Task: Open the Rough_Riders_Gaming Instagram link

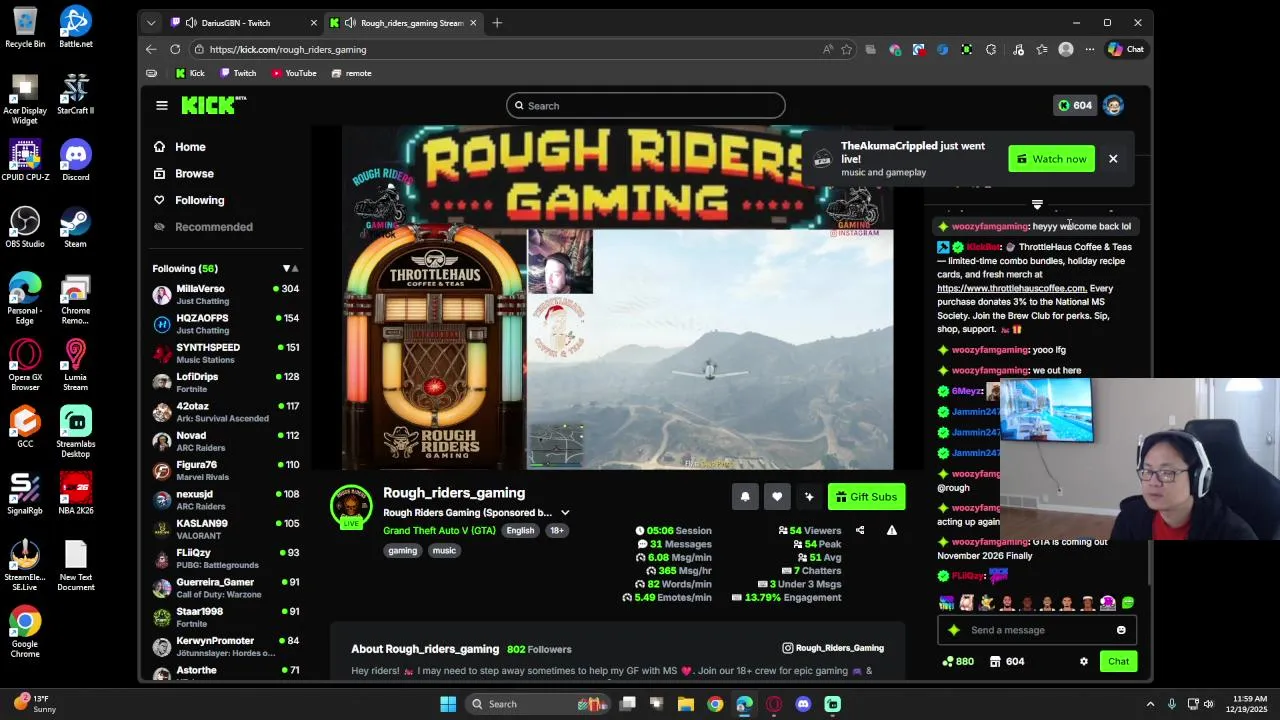Action: 833,648
